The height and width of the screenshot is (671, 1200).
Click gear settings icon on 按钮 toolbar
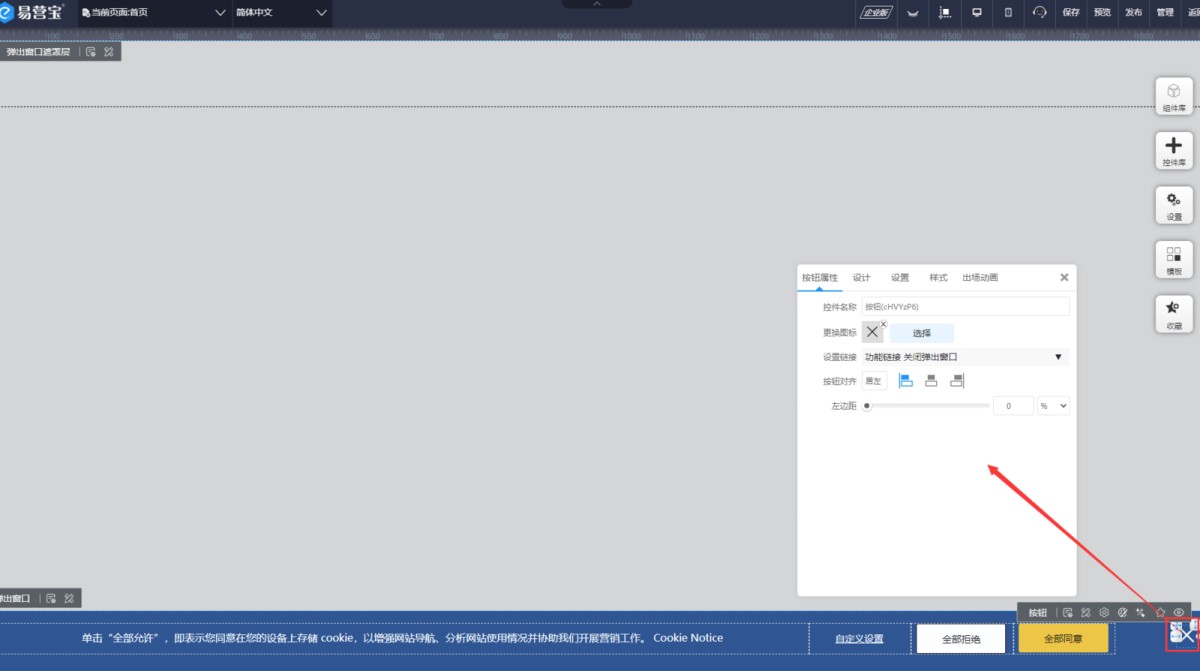click(1104, 612)
